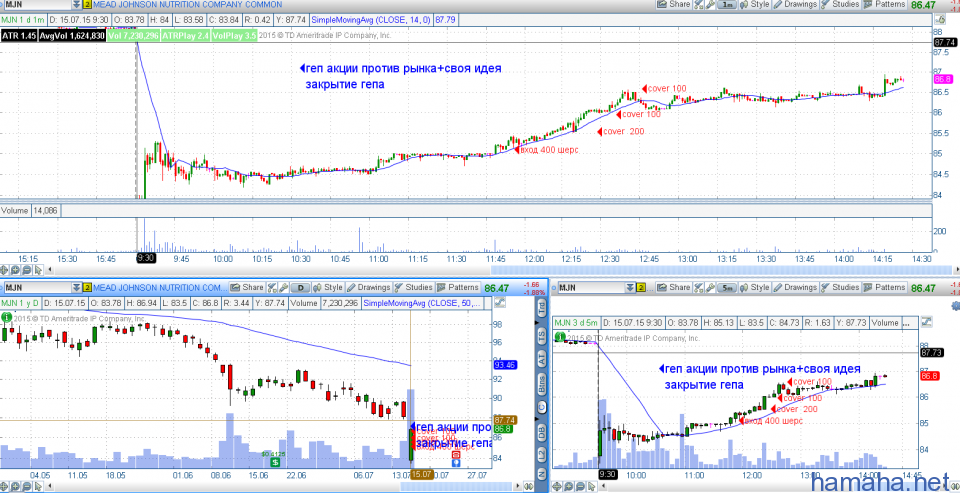Click the green info icon on daily chart
Screen dimensions: 960x493
pyautogui.click(x=6, y=317)
